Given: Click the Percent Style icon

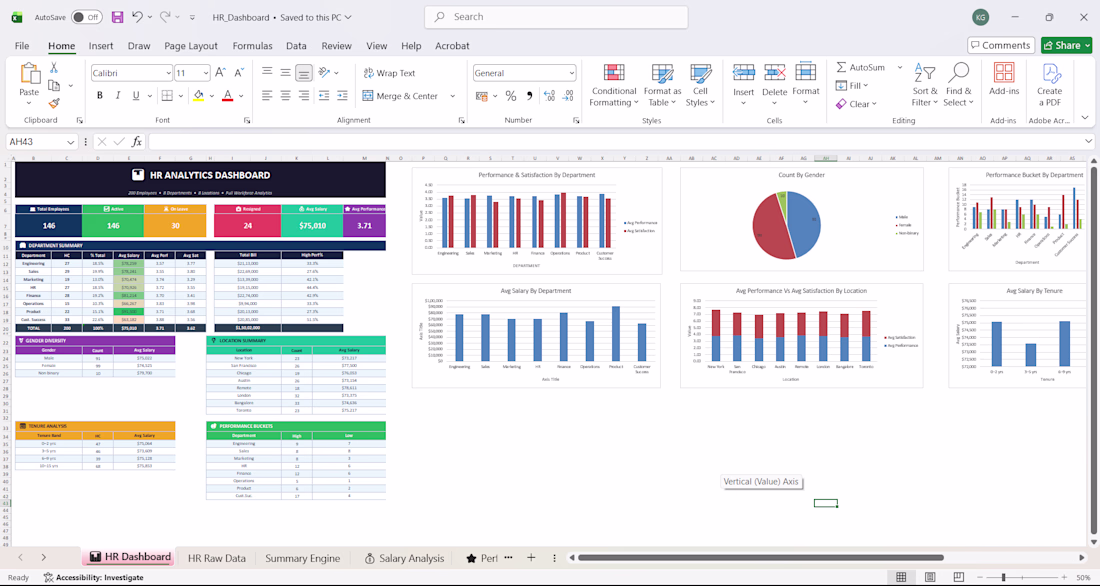Looking at the screenshot, I should tap(511, 95).
